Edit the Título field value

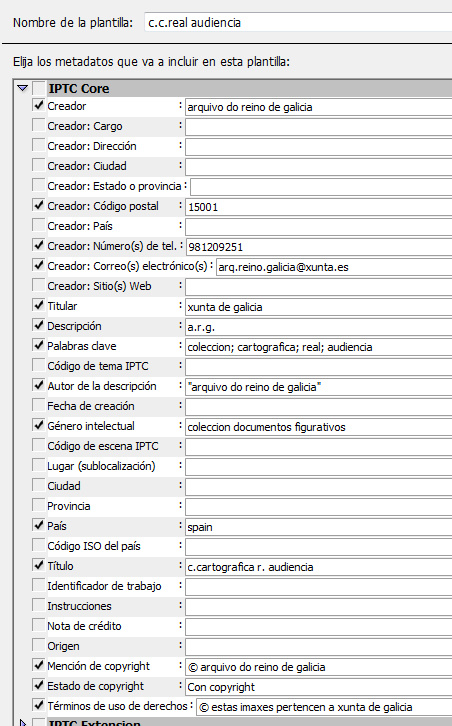pyautogui.click(x=319, y=567)
